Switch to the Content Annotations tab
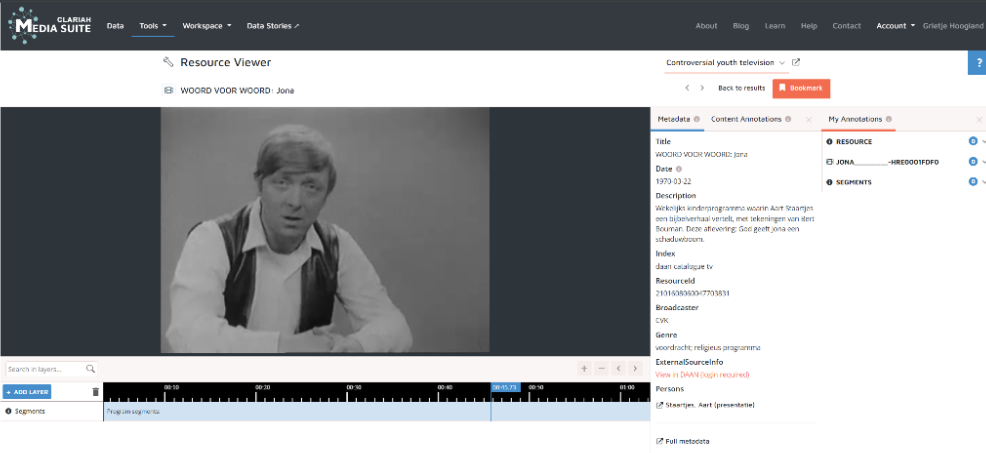 coord(746,119)
